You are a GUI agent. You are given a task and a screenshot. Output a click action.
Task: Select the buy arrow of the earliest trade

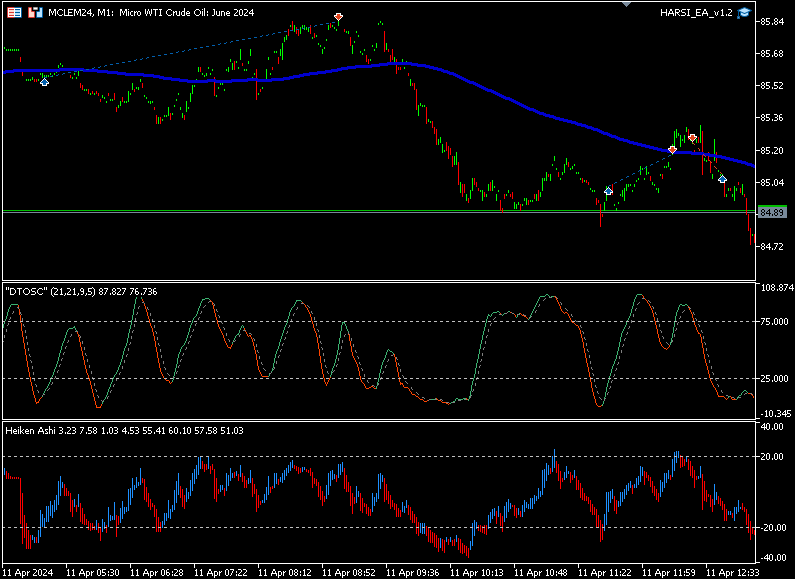[x=45, y=82]
